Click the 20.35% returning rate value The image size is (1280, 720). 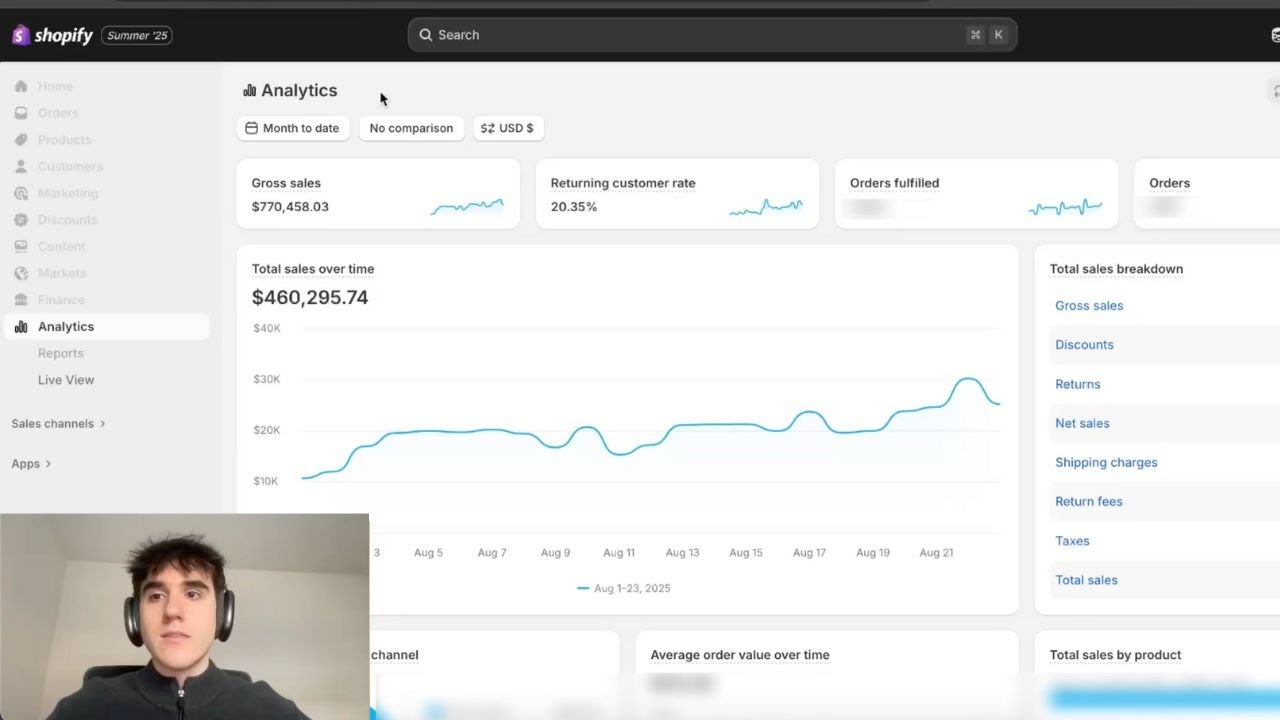coord(574,207)
